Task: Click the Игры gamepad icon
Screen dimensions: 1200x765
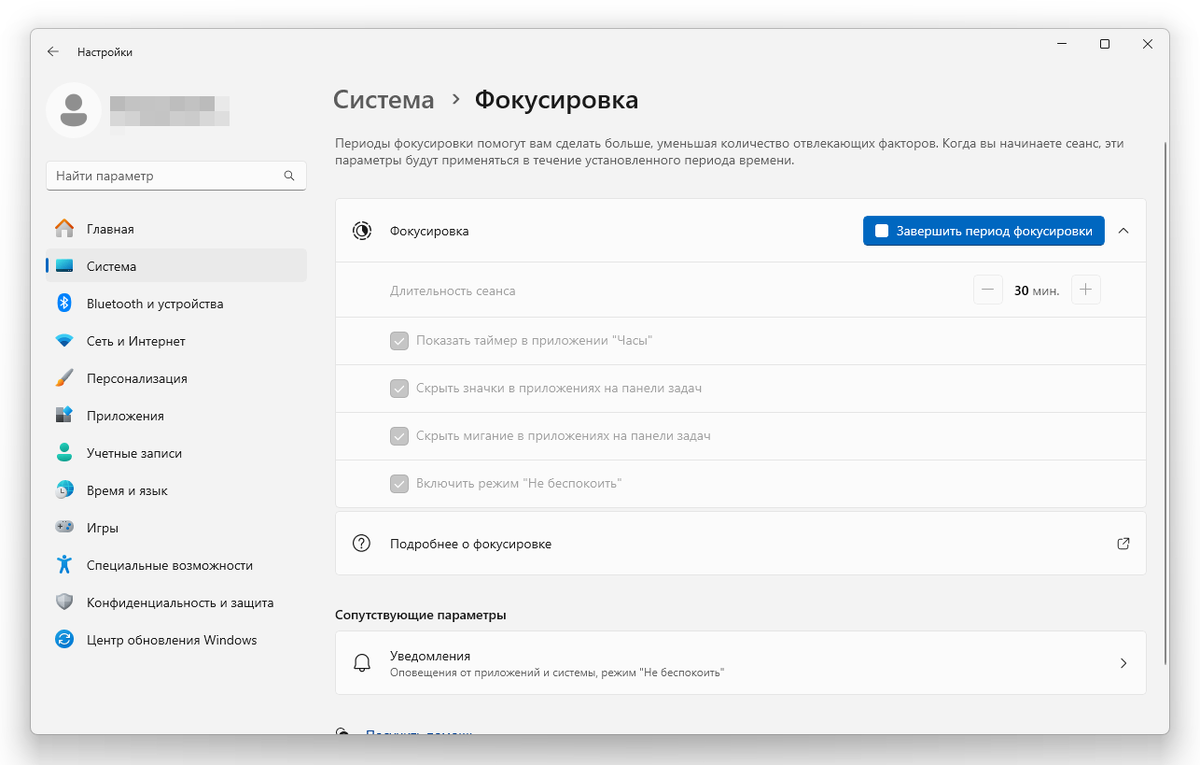Action: (x=65, y=527)
